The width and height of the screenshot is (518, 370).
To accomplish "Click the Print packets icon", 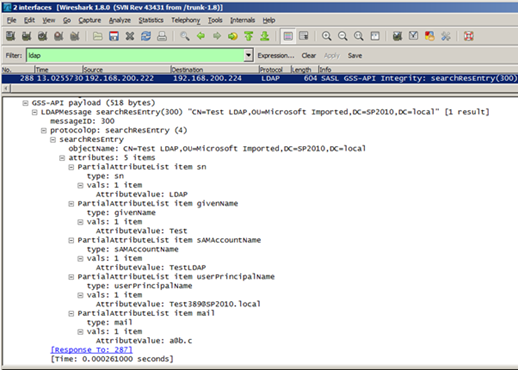I will [162, 36].
